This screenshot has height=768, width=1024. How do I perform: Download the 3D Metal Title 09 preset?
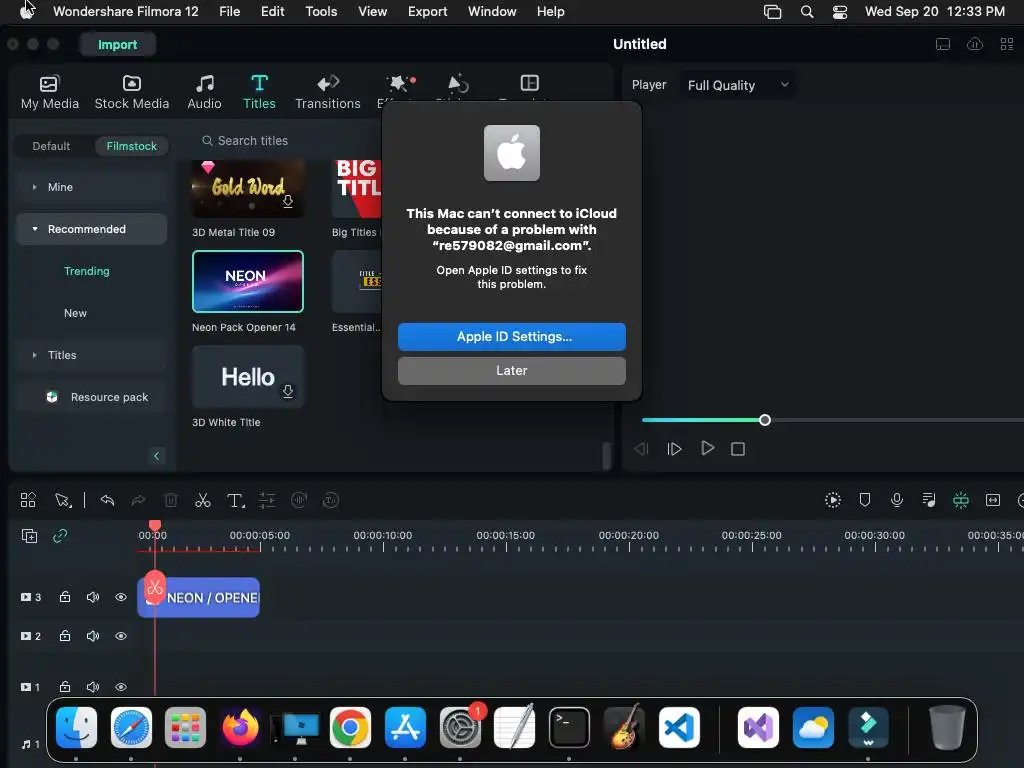point(287,202)
